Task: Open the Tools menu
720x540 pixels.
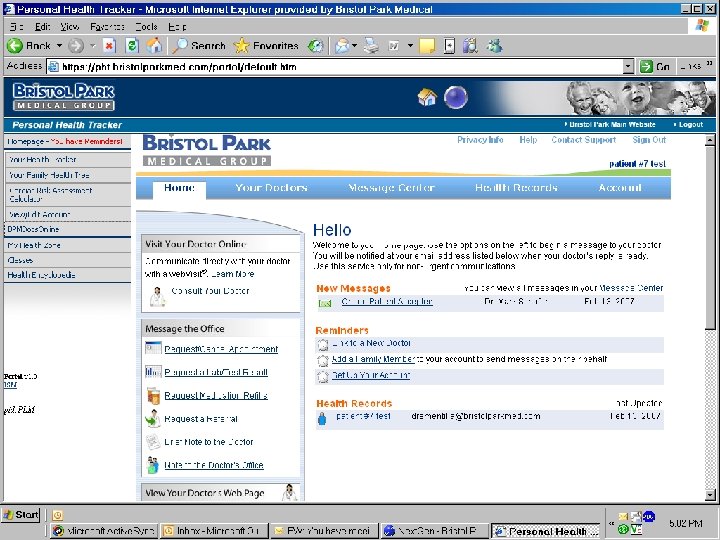Action: [146, 27]
